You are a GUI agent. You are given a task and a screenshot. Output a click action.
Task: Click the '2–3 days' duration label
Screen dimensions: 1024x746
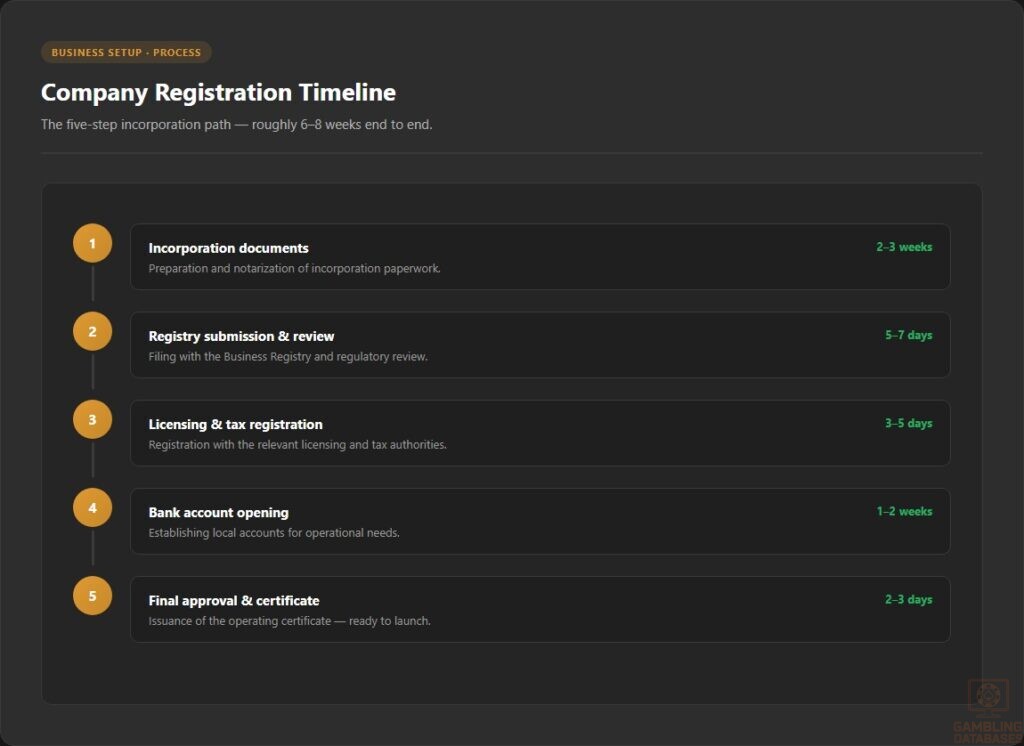(x=908, y=600)
